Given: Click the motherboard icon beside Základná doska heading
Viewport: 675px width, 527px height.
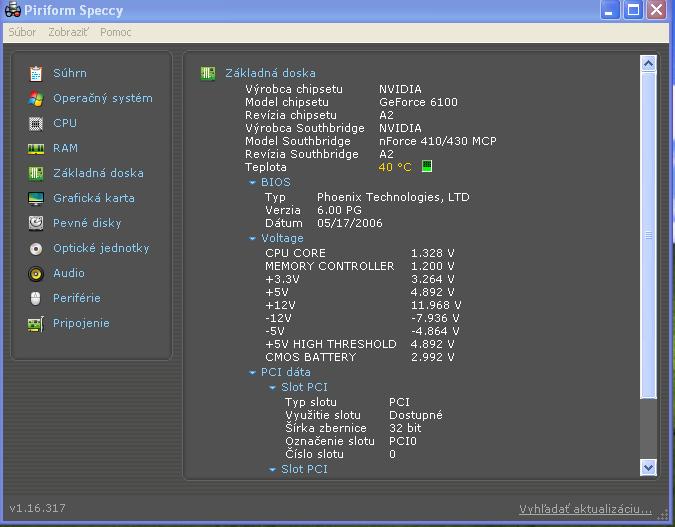Looking at the screenshot, I should tap(208, 73).
